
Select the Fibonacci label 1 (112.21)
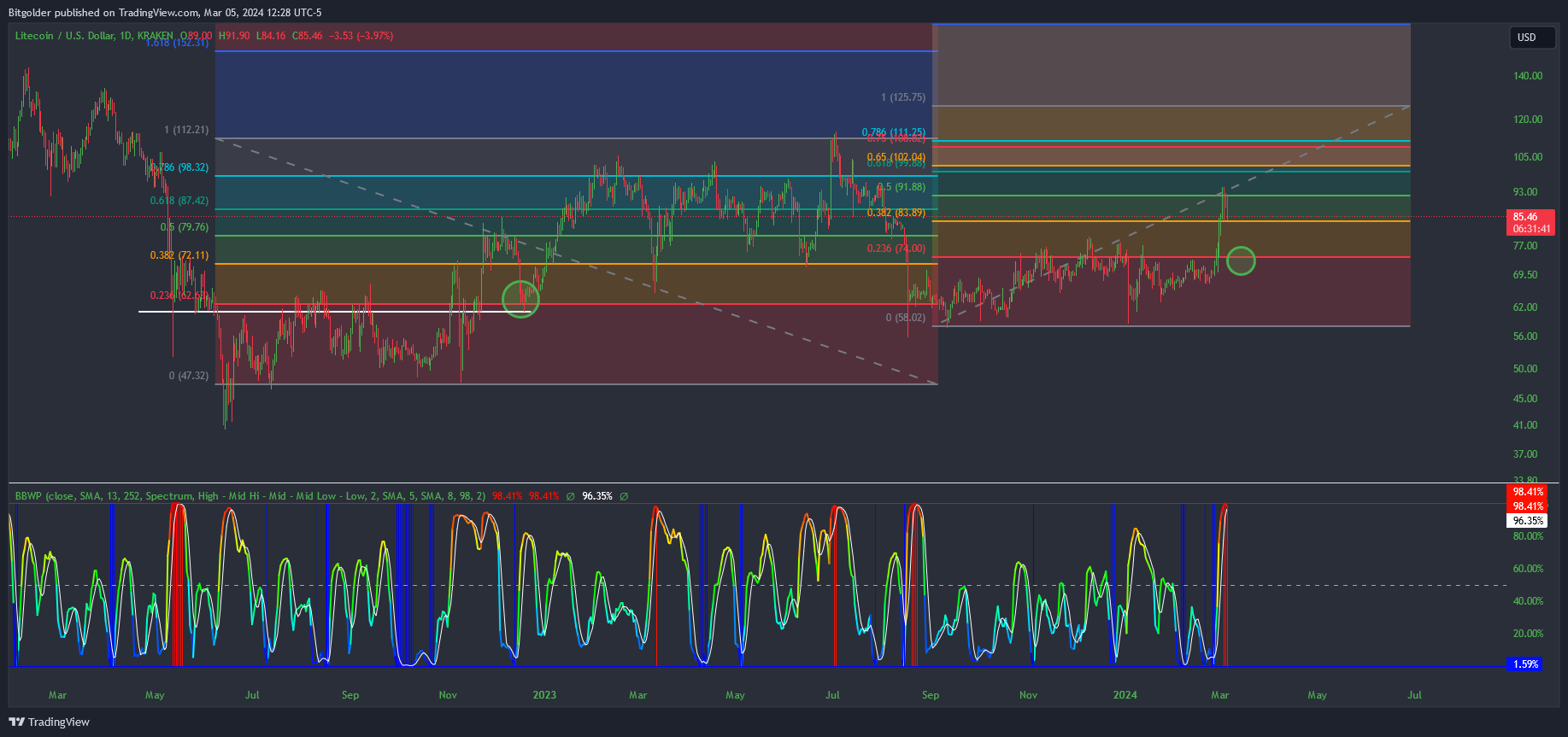point(186,130)
